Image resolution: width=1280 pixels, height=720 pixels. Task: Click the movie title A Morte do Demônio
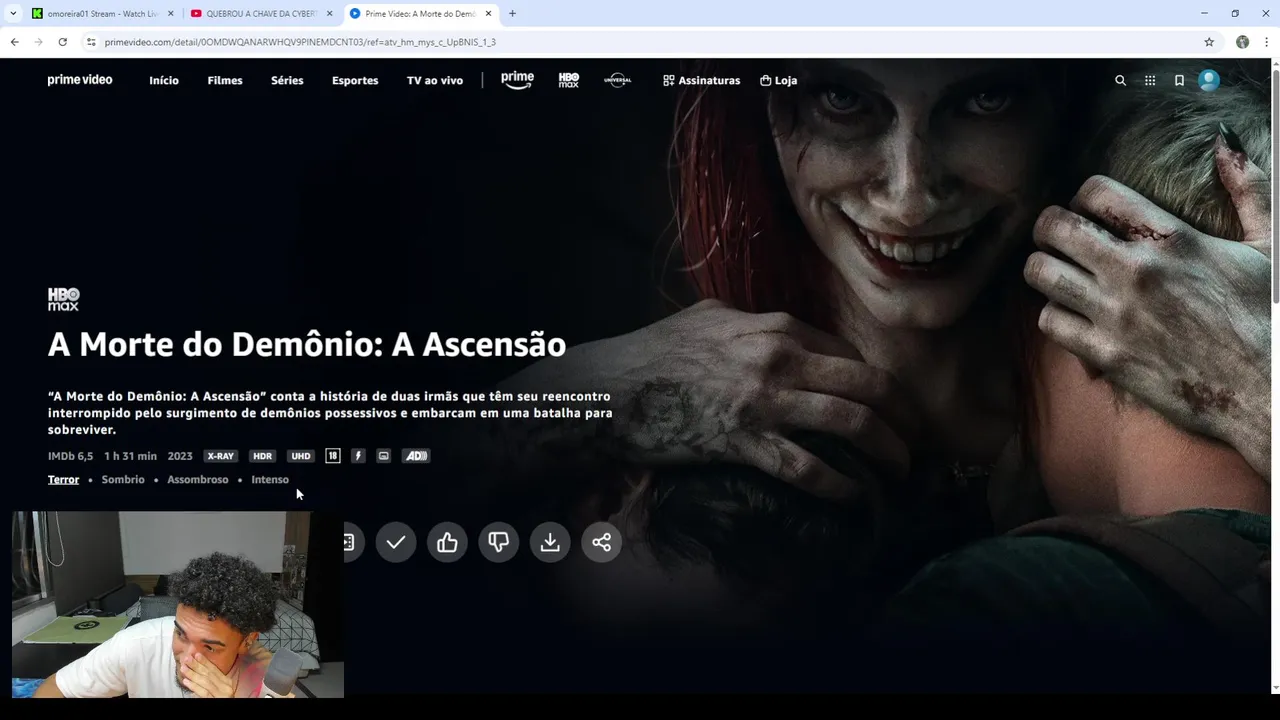pos(307,344)
